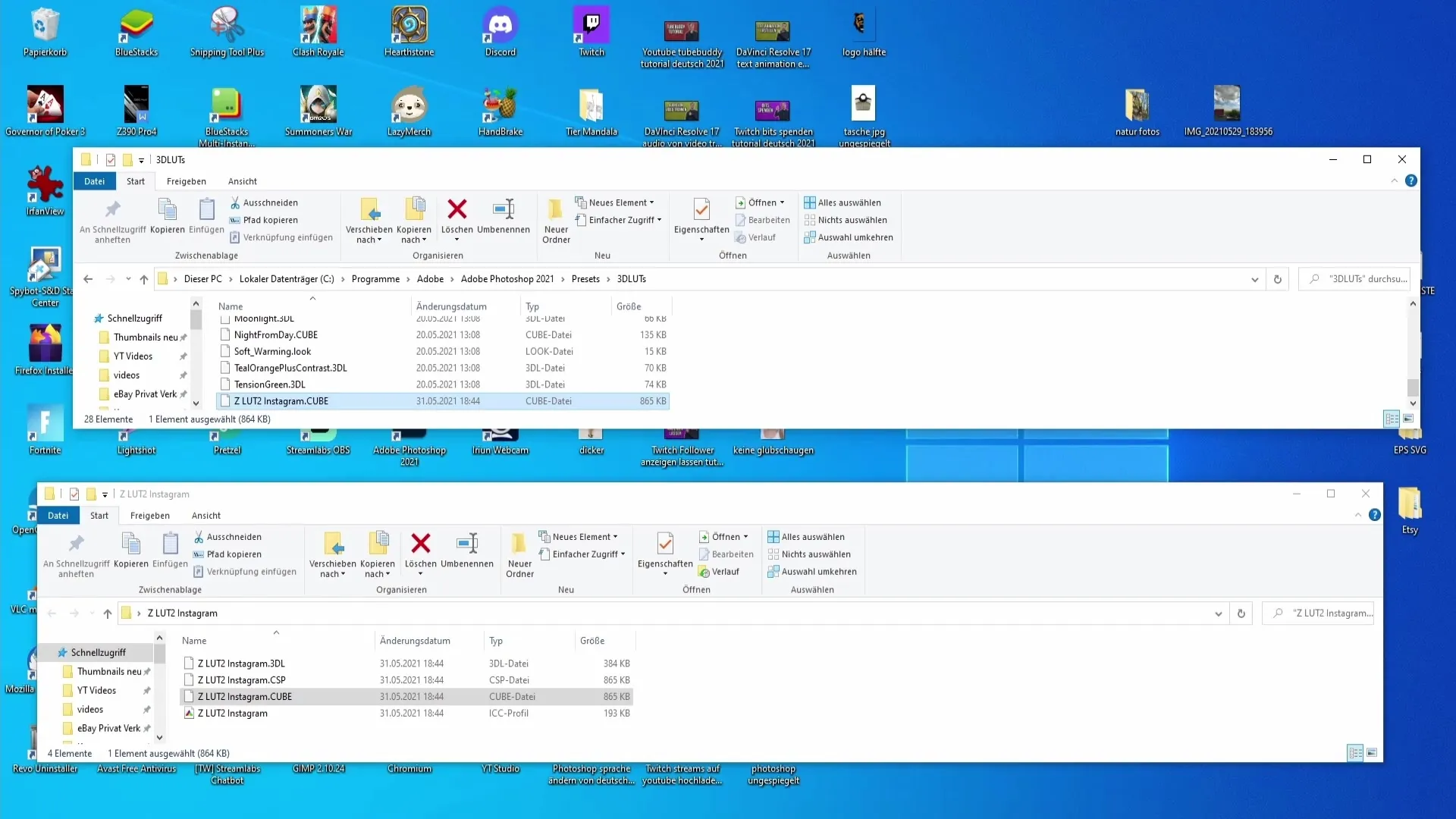Screen dimensions: 1456x819
Task: Click Eigenschaften icon in 3DLUTs window
Action: (701, 209)
